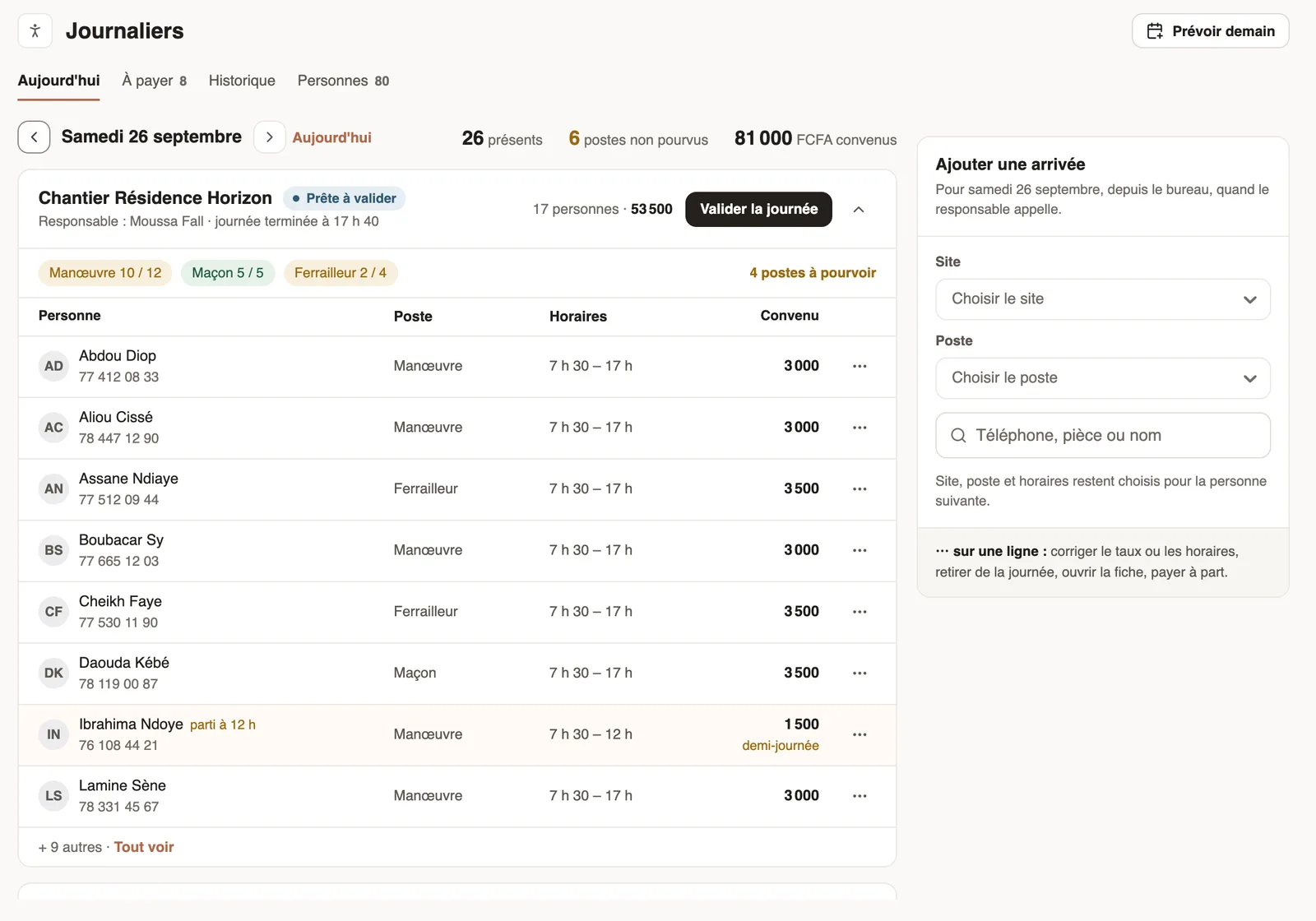This screenshot has width=1316, height=921.
Task: Click the name Assane Ndiaye
Action: (128, 479)
